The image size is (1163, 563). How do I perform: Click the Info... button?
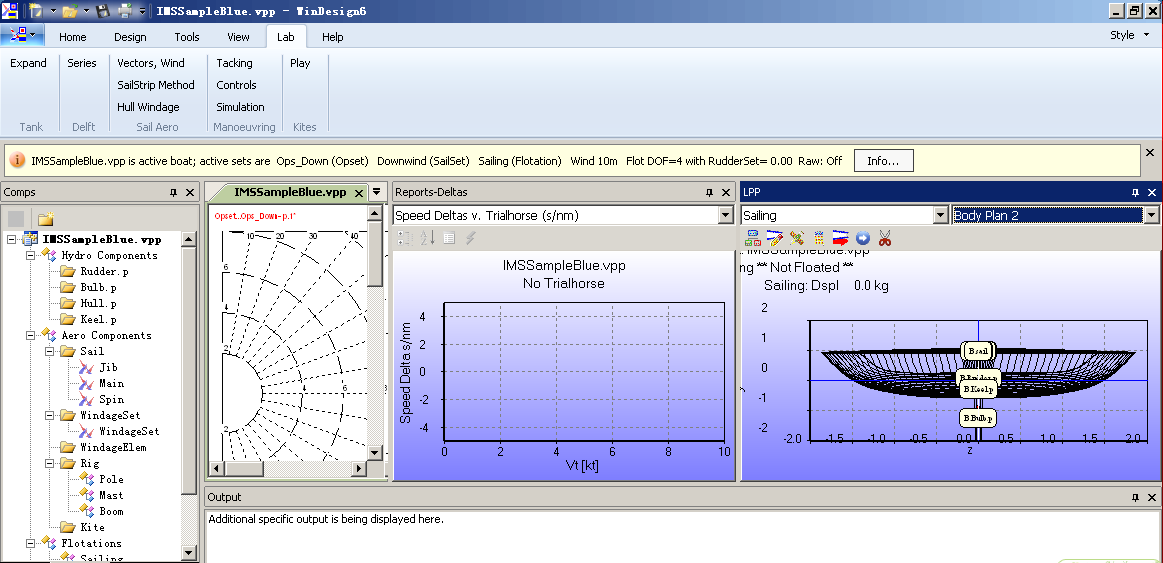point(883,160)
